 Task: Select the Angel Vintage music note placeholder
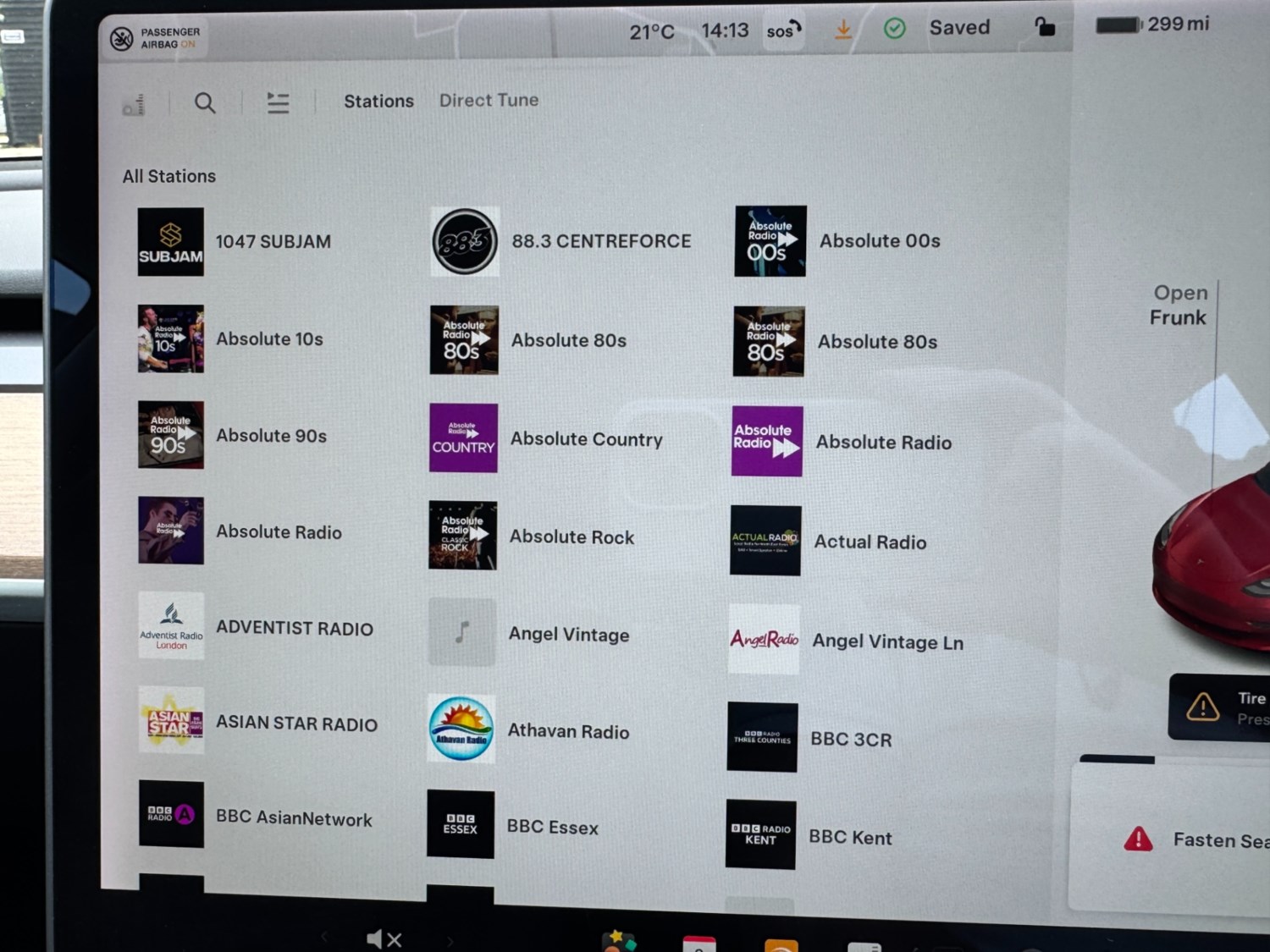click(462, 632)
